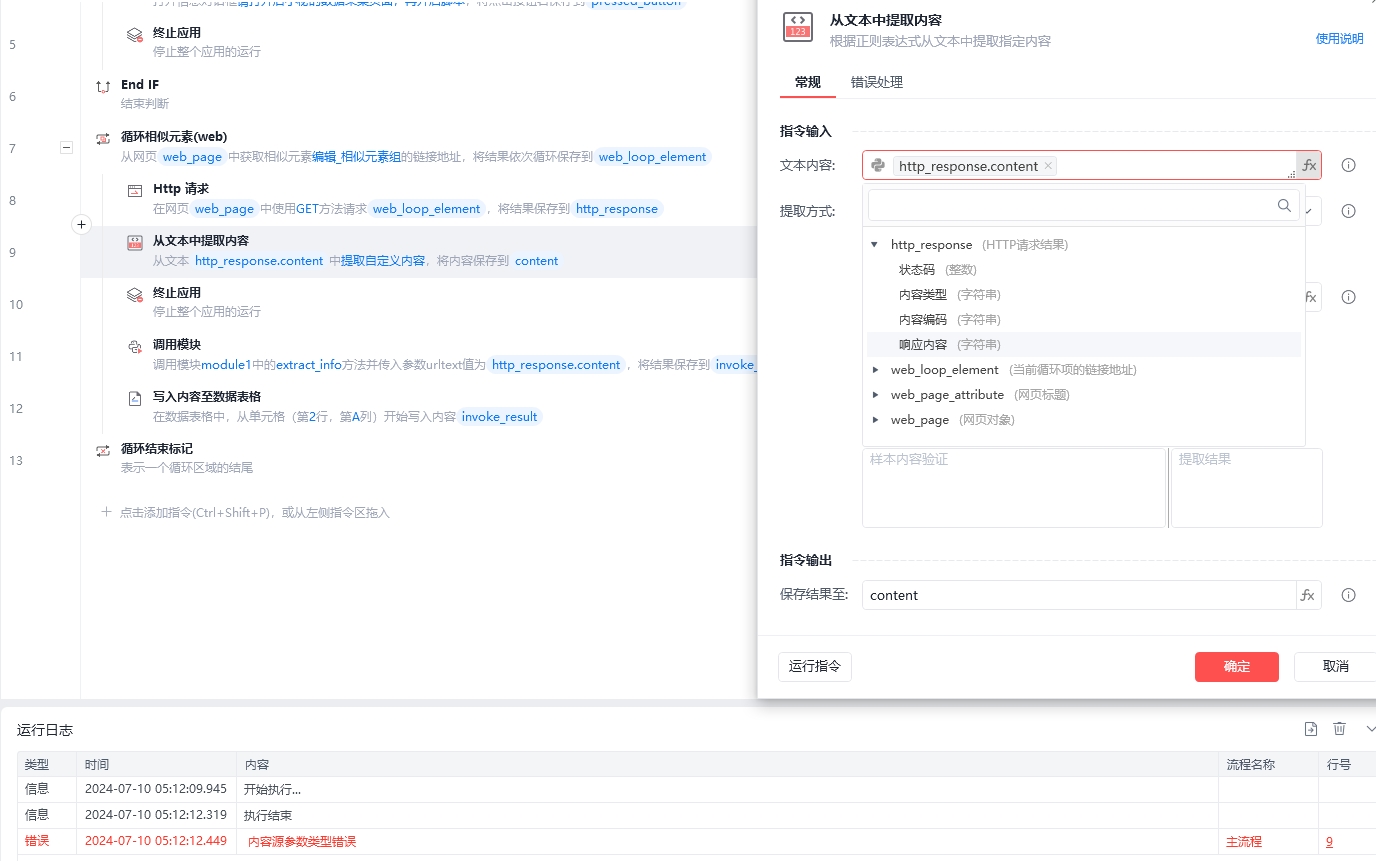Screen dimensions: 1376x861
Task: Select 响应内容 (字符串) from the variable list
Action: click(x=1084, y=345)
